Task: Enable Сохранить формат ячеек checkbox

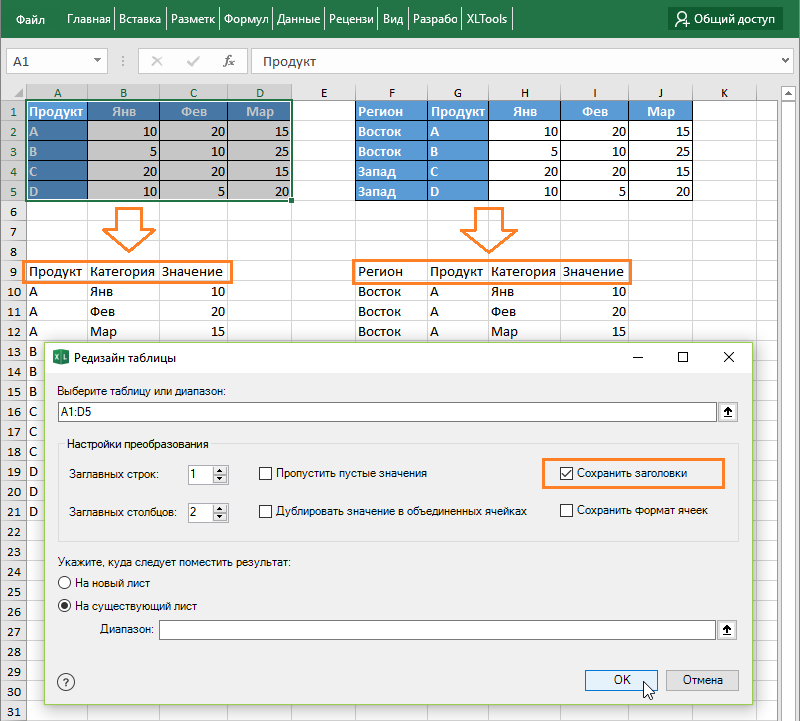Action: click(567, 510)
